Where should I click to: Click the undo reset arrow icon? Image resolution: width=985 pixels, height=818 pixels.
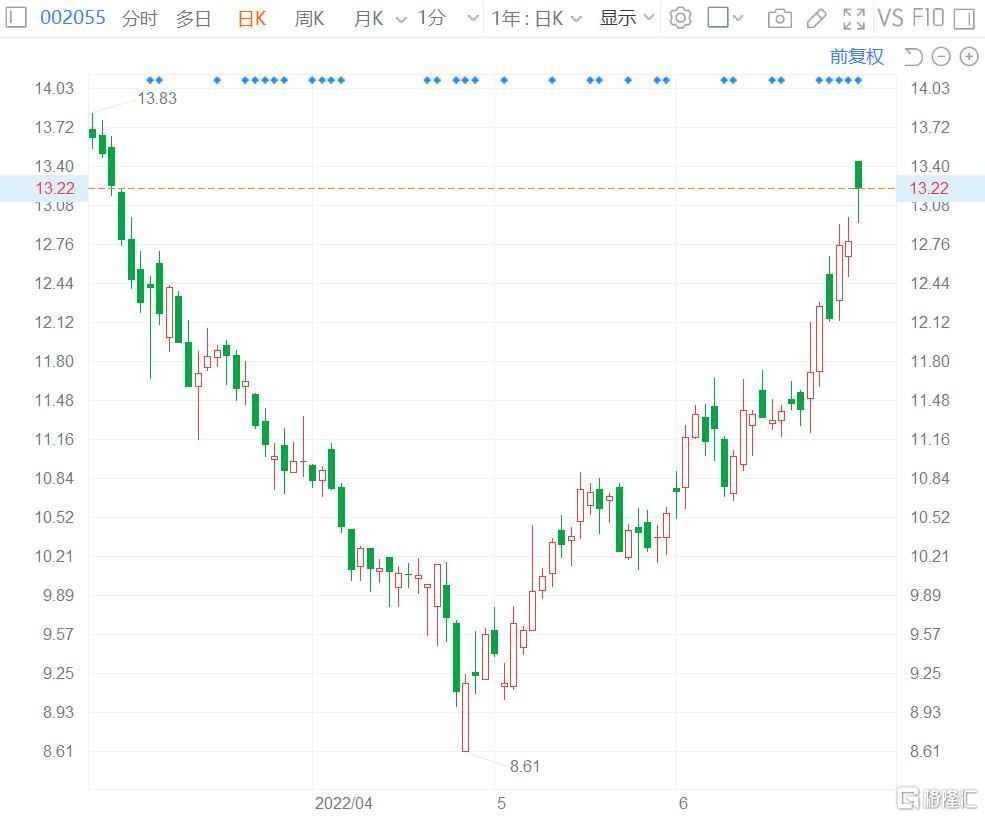click(x=913, y=57)
